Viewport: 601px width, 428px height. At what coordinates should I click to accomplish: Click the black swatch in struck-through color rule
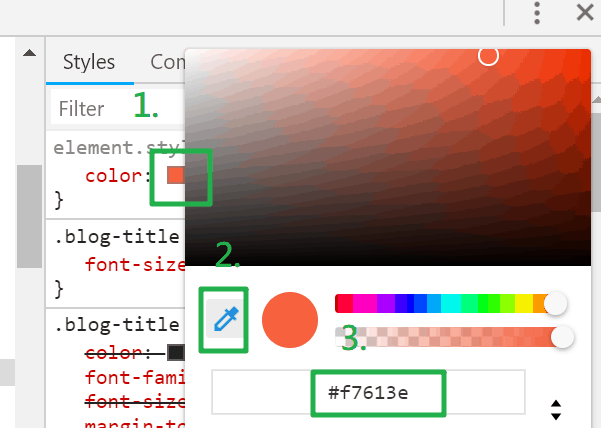176,352
